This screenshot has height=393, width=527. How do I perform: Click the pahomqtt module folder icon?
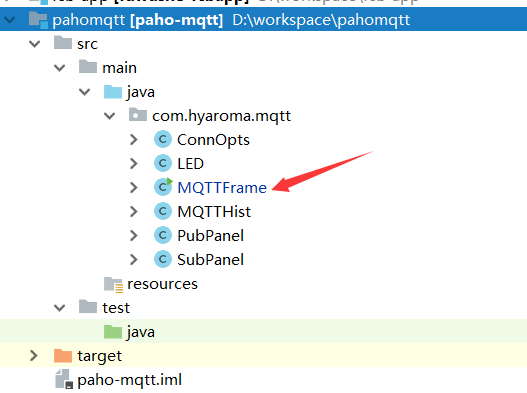pyautogui.click(x=38, y=20)
